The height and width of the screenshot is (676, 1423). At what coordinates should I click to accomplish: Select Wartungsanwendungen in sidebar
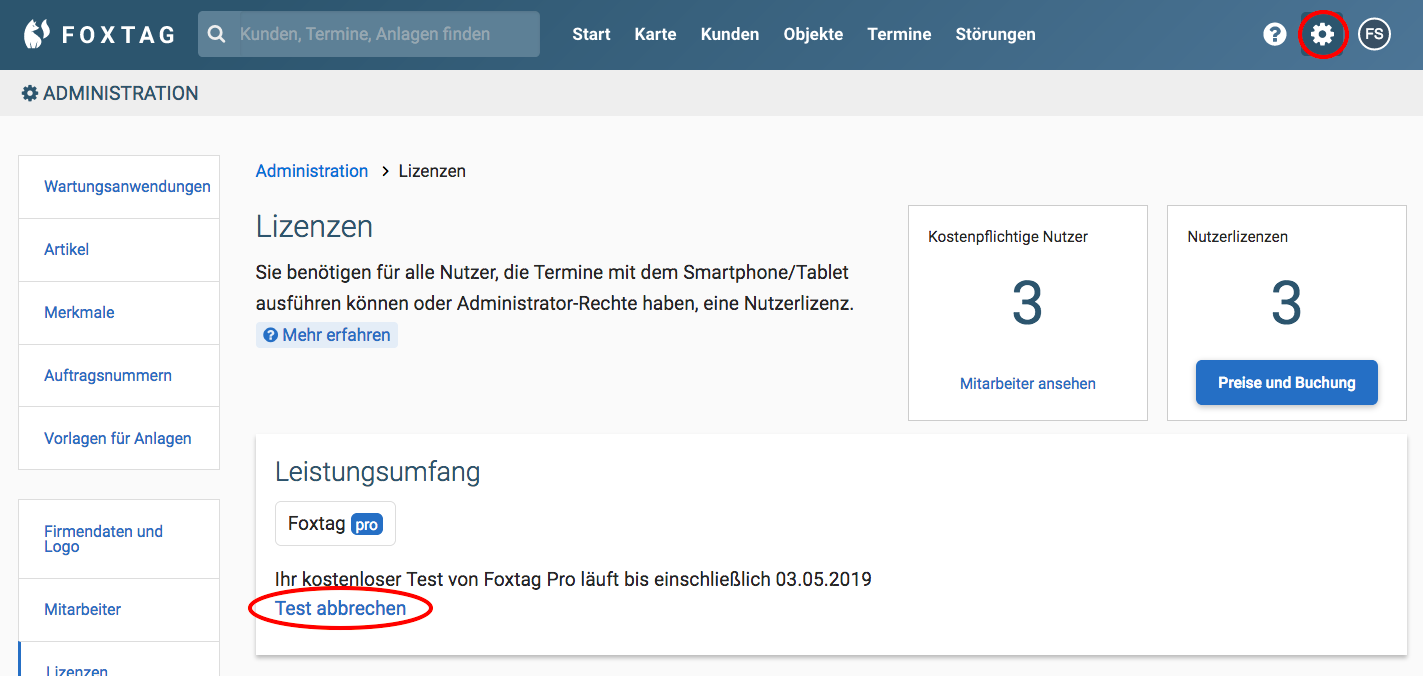coord(119,187)
